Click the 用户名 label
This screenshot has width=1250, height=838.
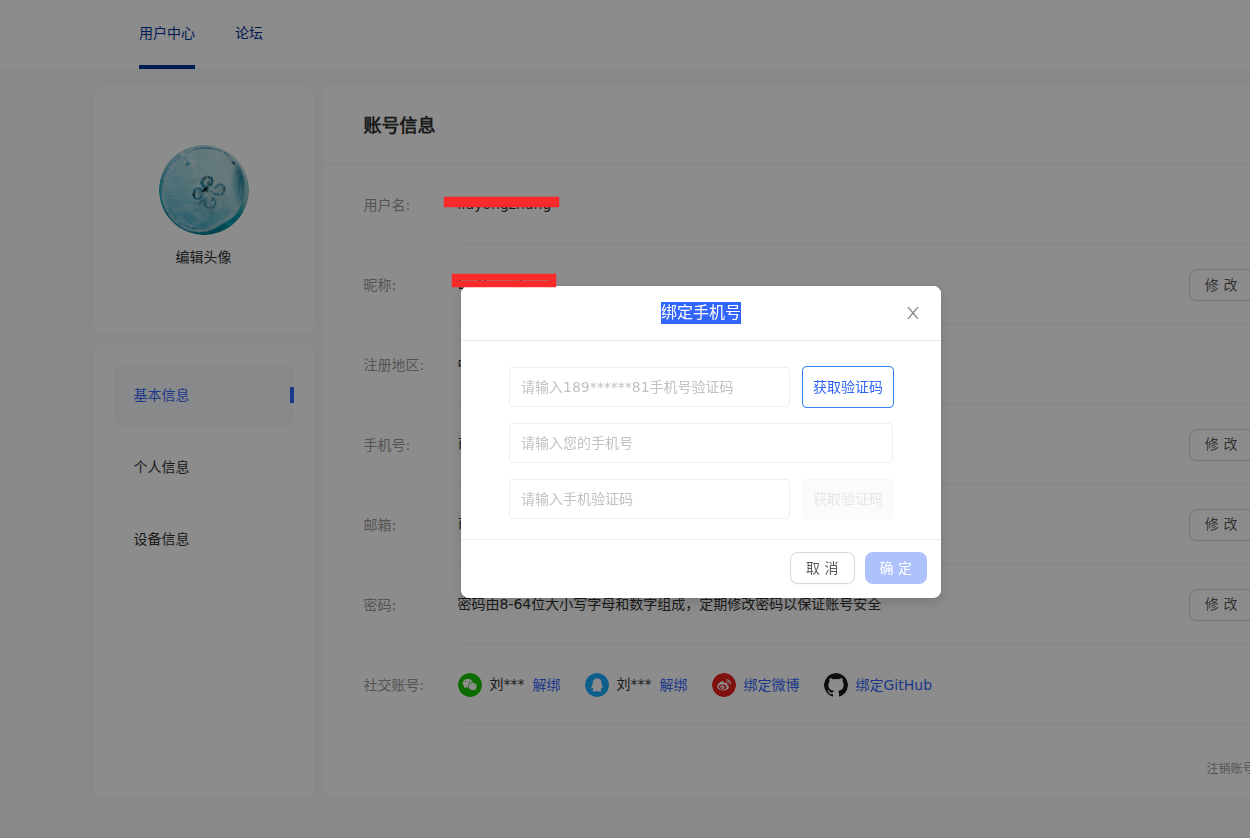tap(387, 205)
